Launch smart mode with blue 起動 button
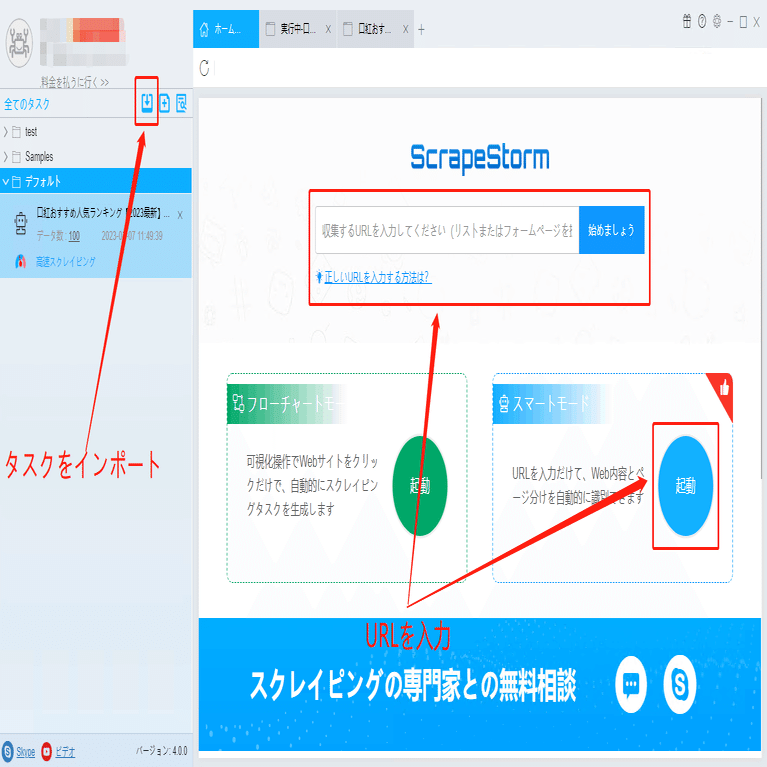This screenshot has height=767, width=767. tap(685, 486)
